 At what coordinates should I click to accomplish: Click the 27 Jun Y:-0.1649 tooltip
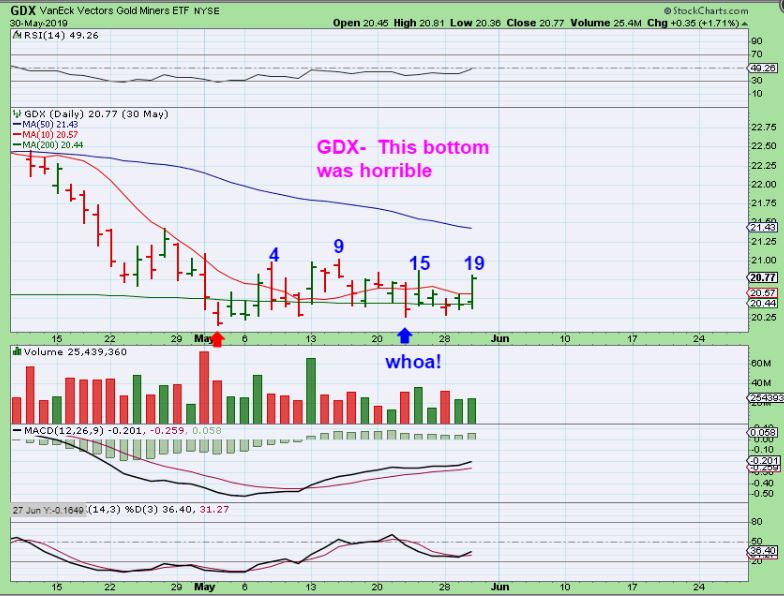[x=48, y=510]
